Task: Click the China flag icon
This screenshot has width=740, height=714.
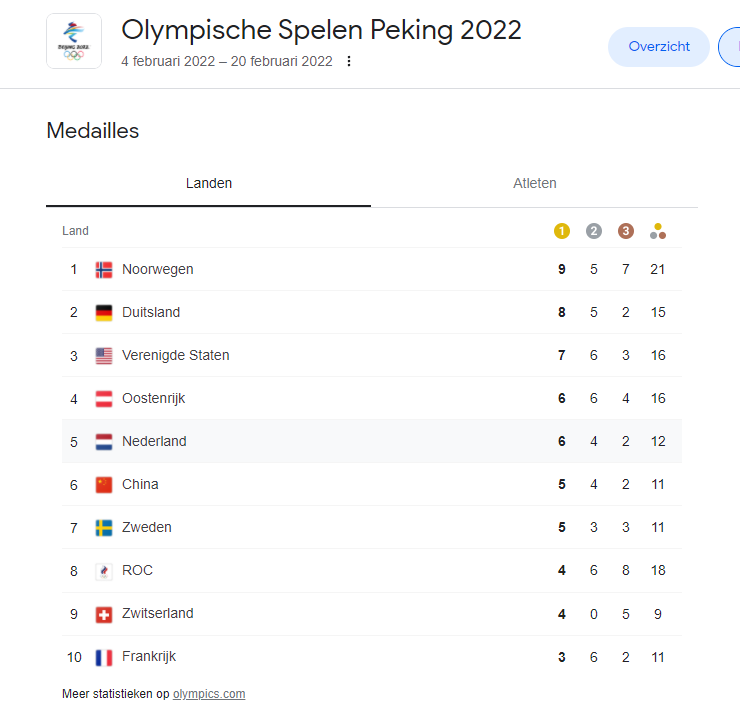Action: tap(104, 485)
